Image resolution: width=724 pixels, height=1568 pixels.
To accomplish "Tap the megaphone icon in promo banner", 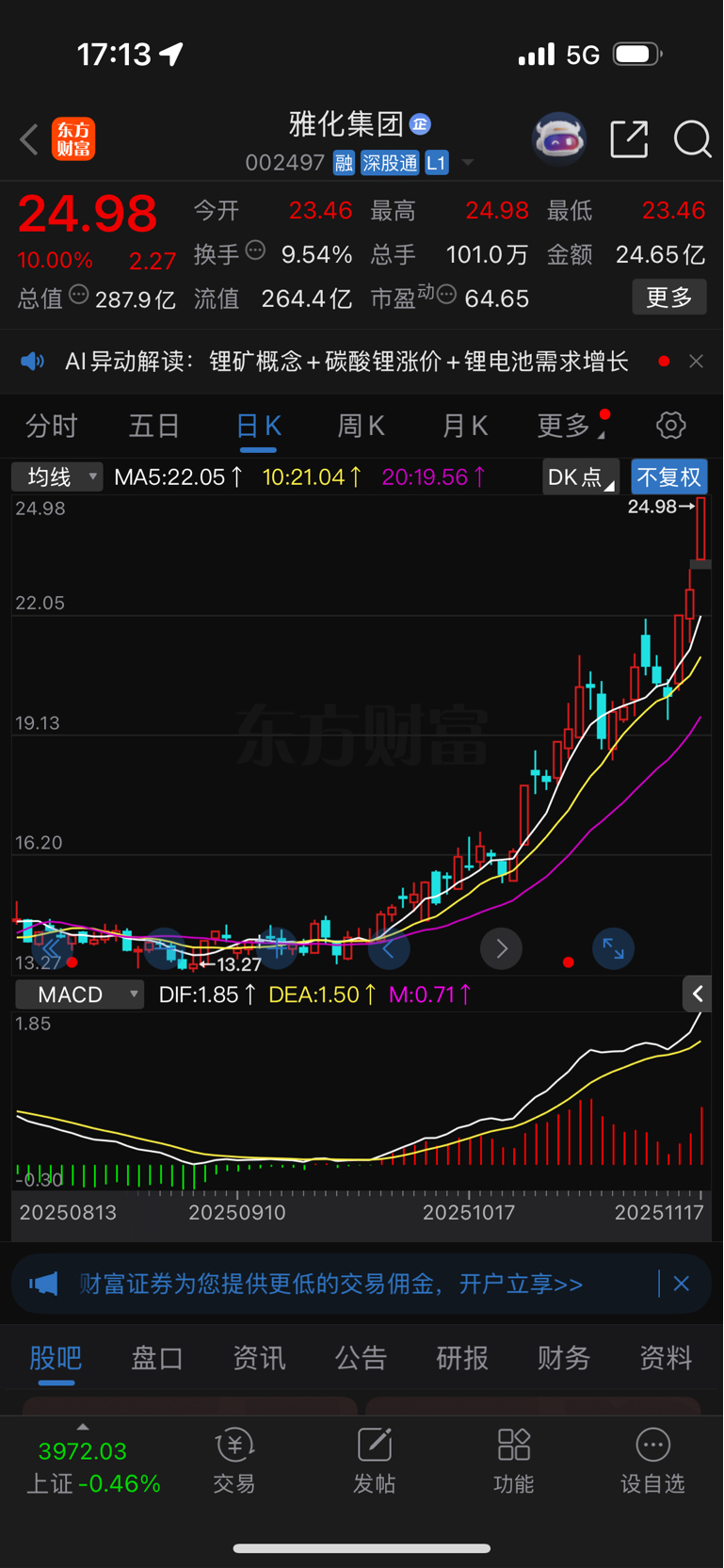I will tap(43, 1284).
